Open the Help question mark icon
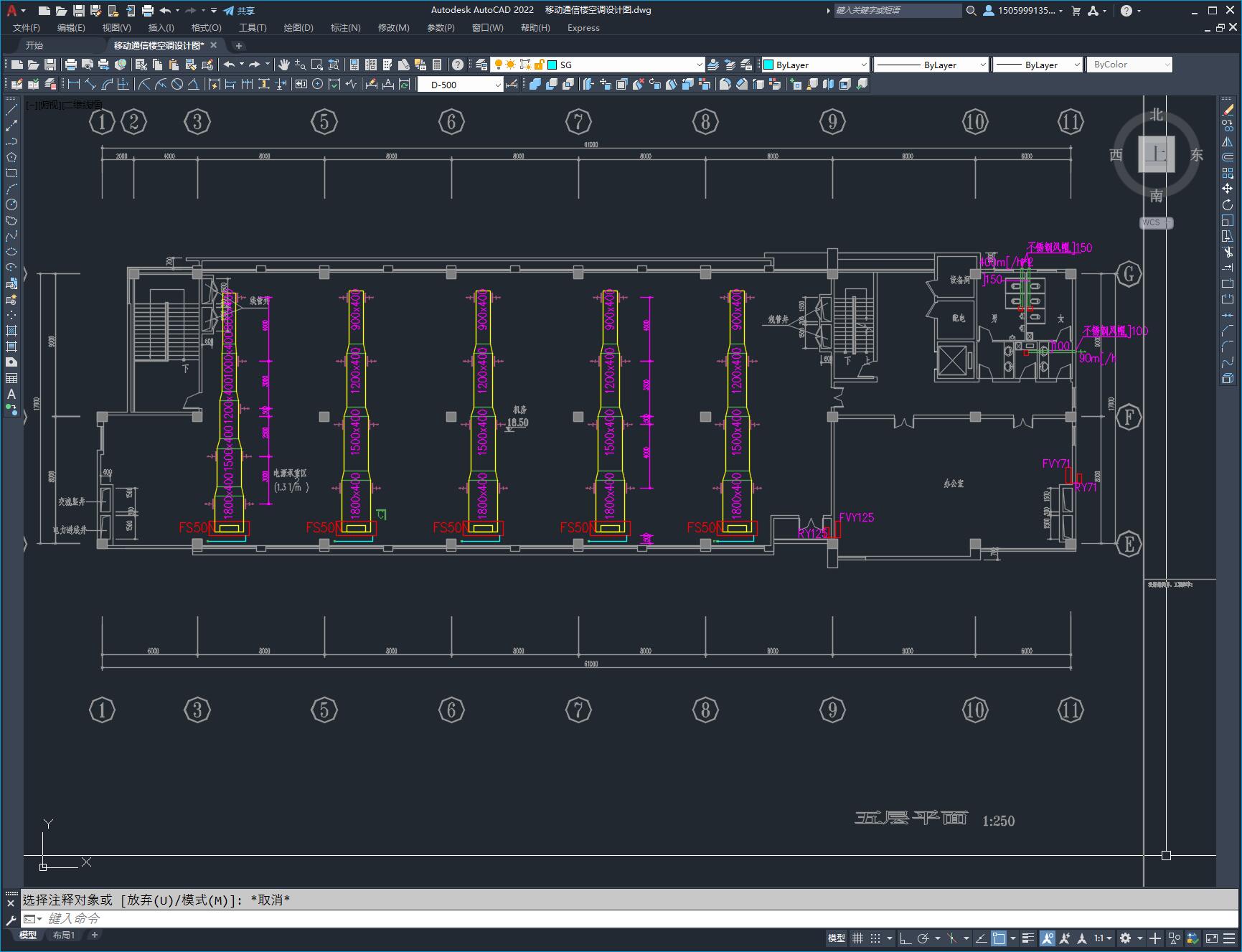The width and height of the screenshot is (1242, 952). click(458, 65)
